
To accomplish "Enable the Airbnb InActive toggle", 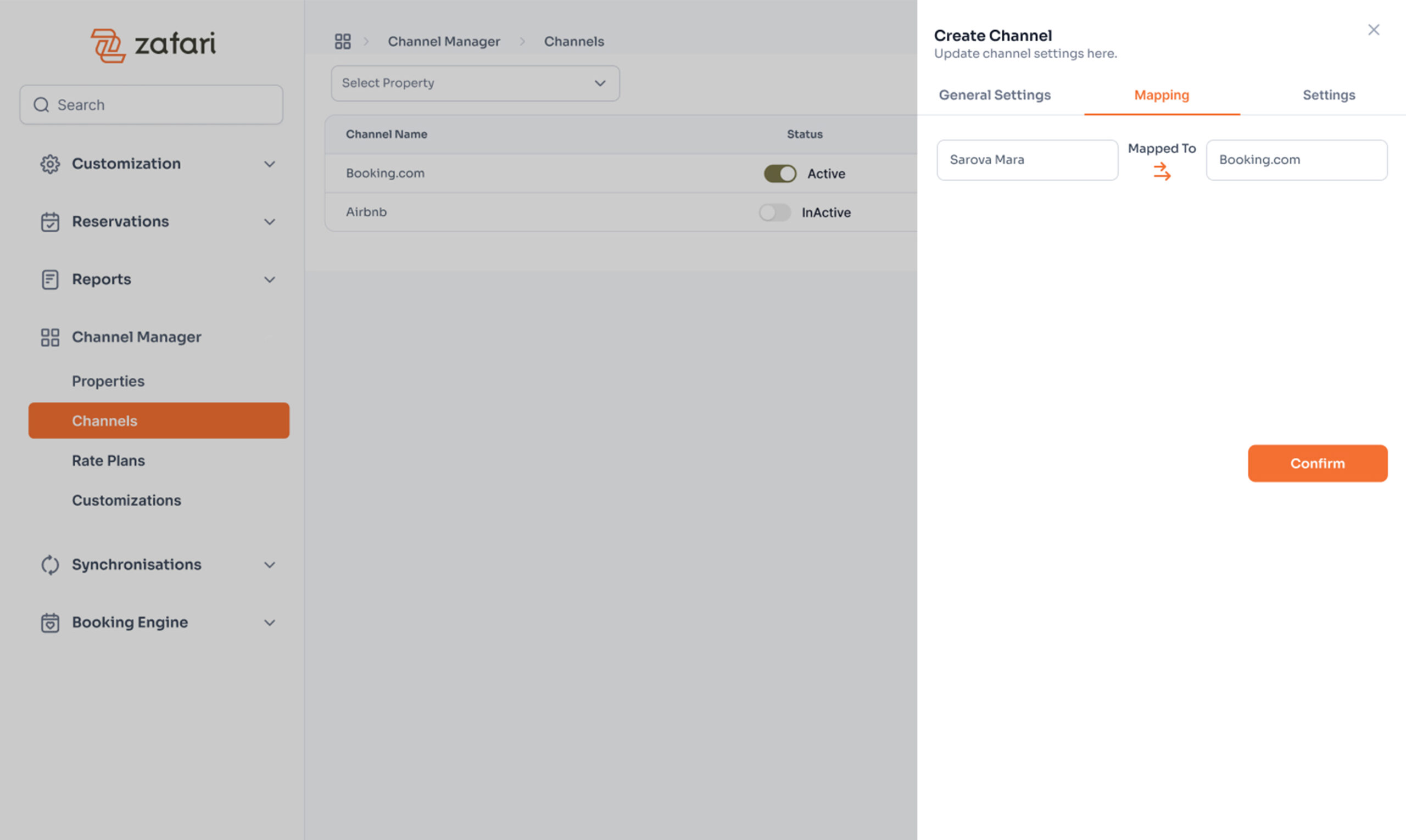I will pyautogui.click(x=774, y=213).
